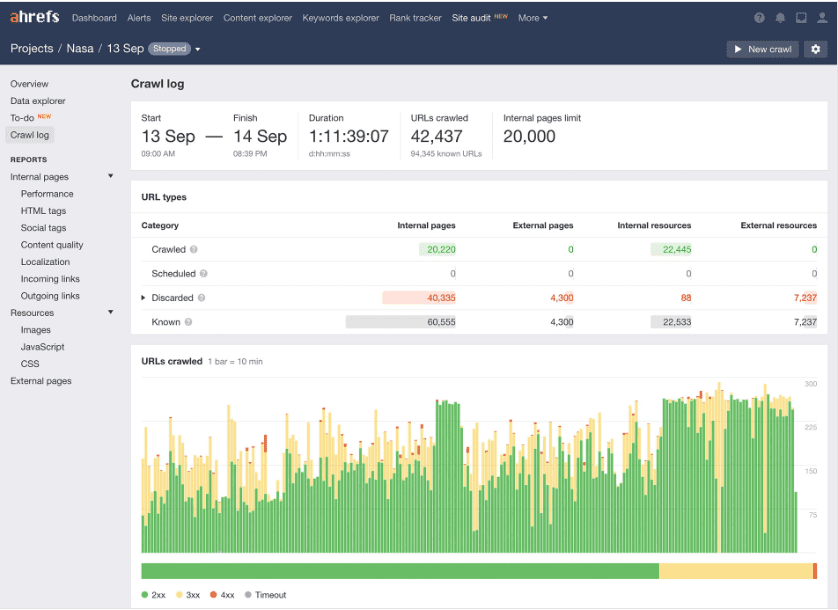Viewport: 838px width, 610px height.
Task: Open the user account icon
Action: click(x=823, y=18)
